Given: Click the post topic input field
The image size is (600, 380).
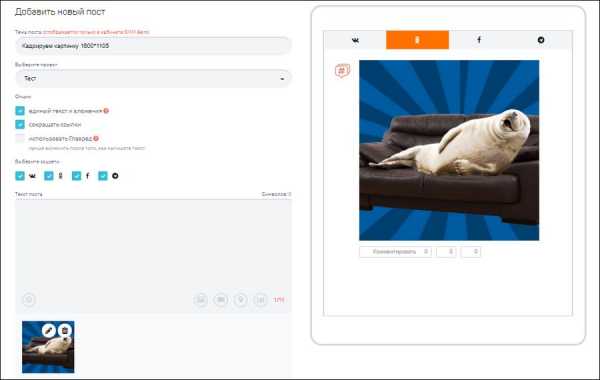Looking at the screenshot, I should click(x=153, y=46).
